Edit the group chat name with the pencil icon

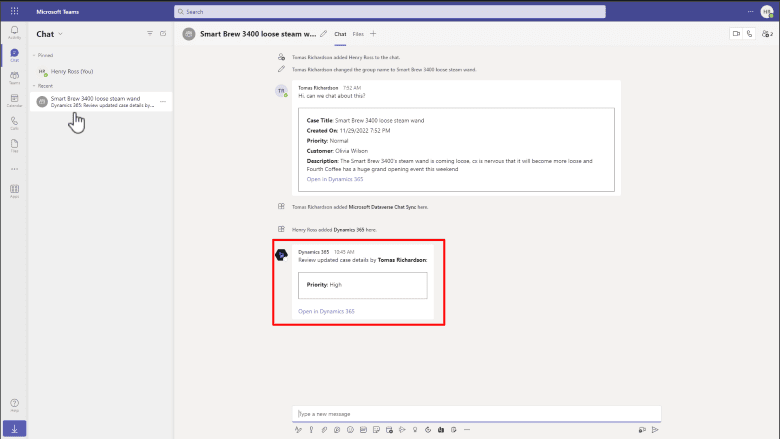324,34
